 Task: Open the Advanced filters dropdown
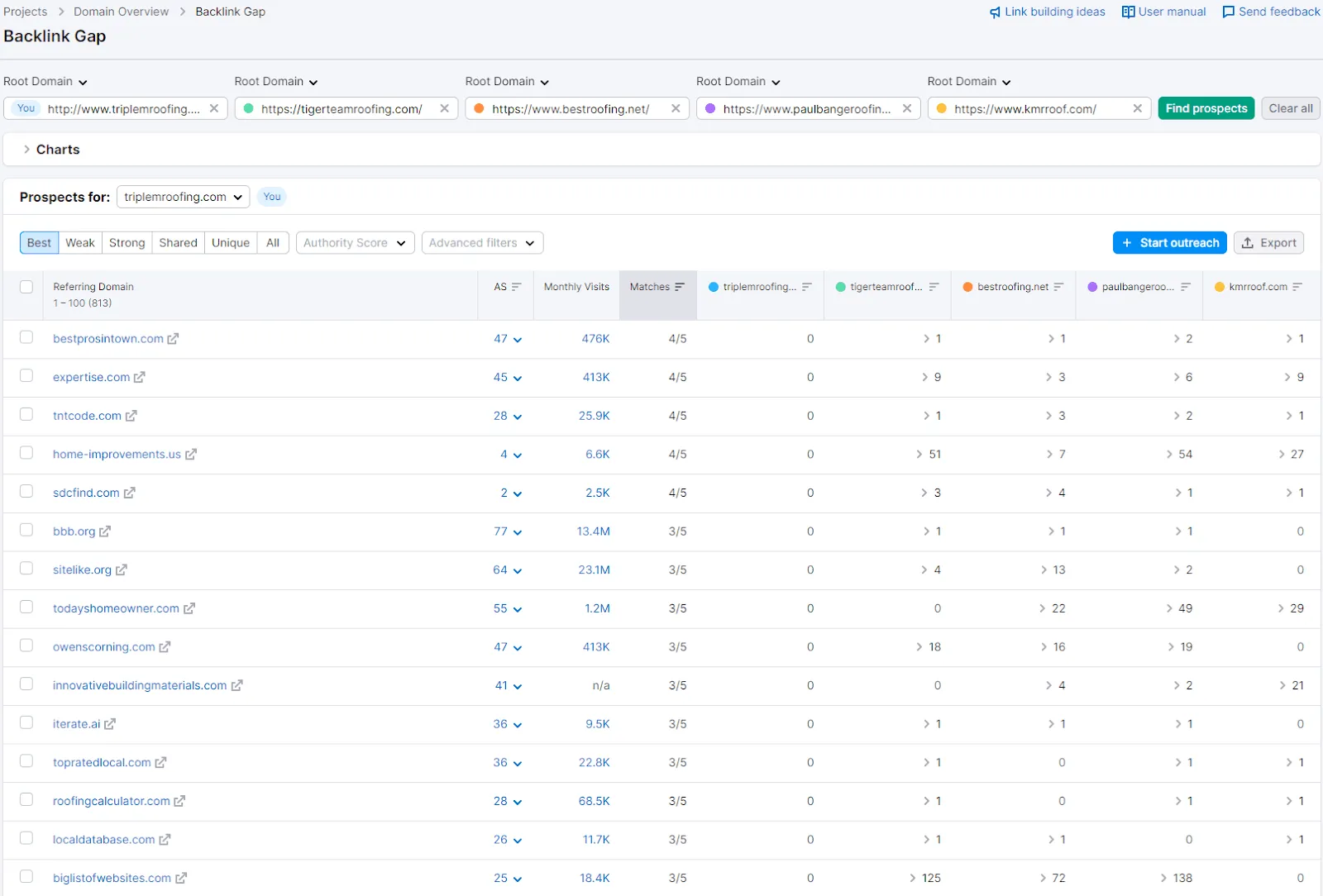[x=482, y=242]
